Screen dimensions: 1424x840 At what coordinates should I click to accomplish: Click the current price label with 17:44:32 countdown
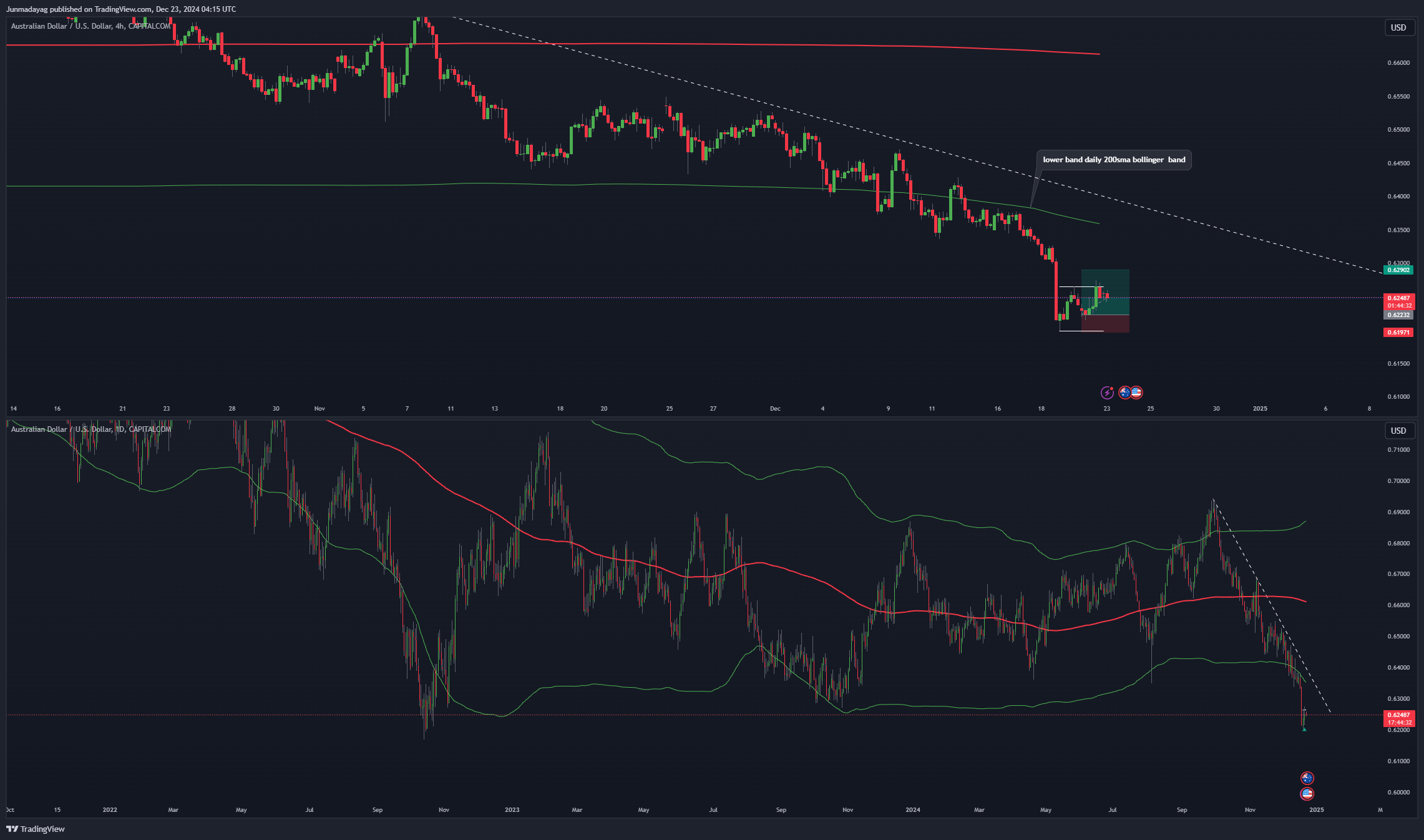pos(1398,718)
